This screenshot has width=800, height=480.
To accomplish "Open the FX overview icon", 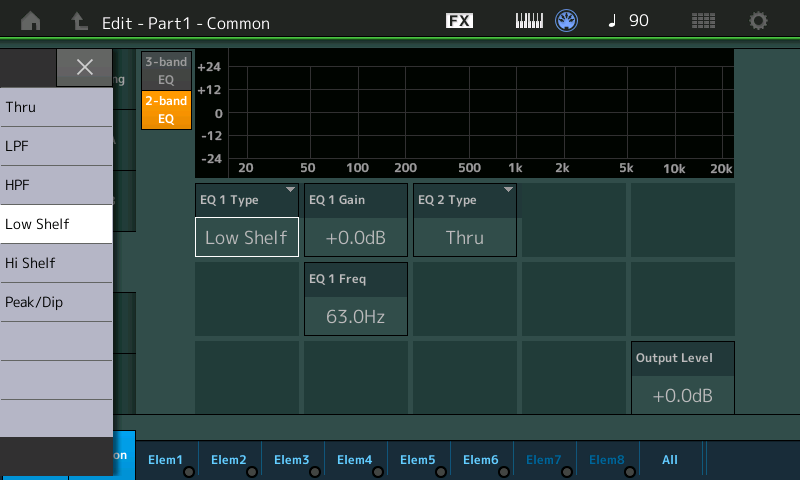I will click(x=459, y=21).
